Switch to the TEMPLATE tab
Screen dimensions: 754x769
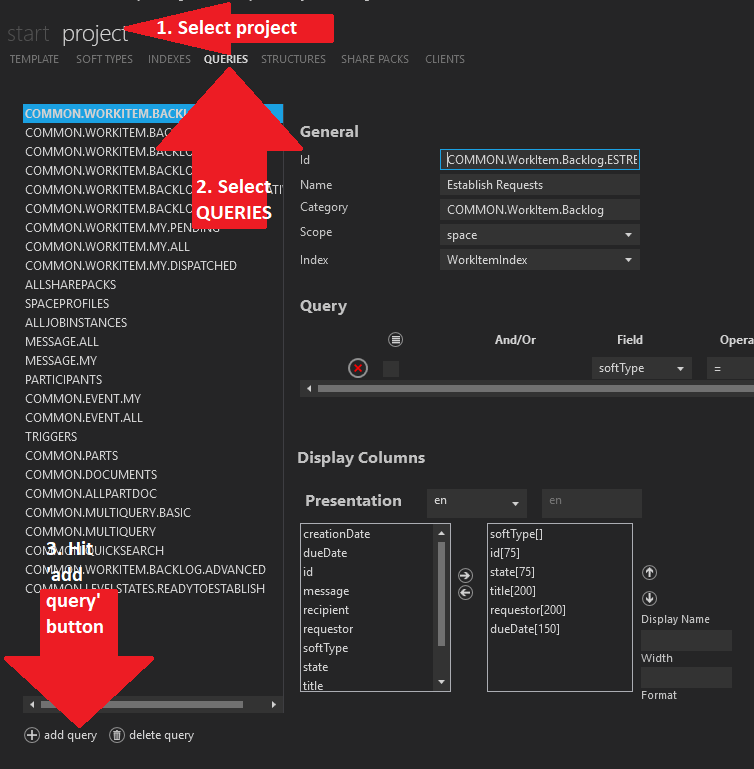tap(34, 59)
